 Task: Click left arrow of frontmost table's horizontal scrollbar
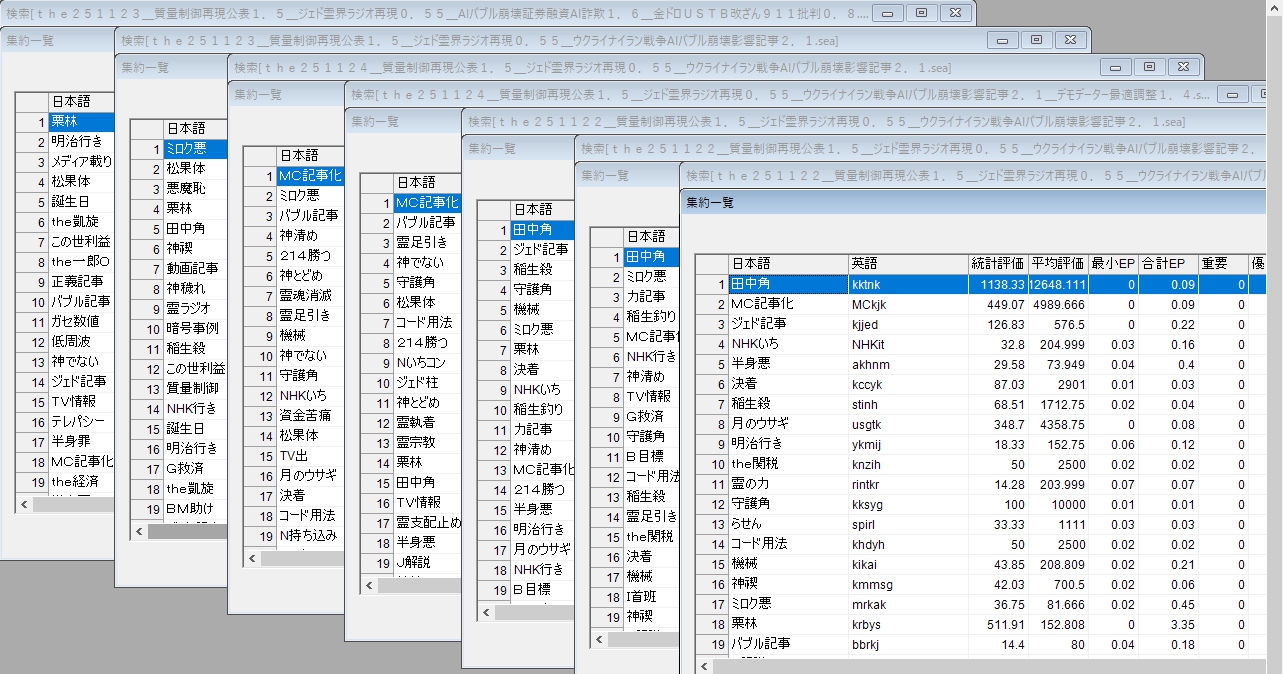[706, 665]
